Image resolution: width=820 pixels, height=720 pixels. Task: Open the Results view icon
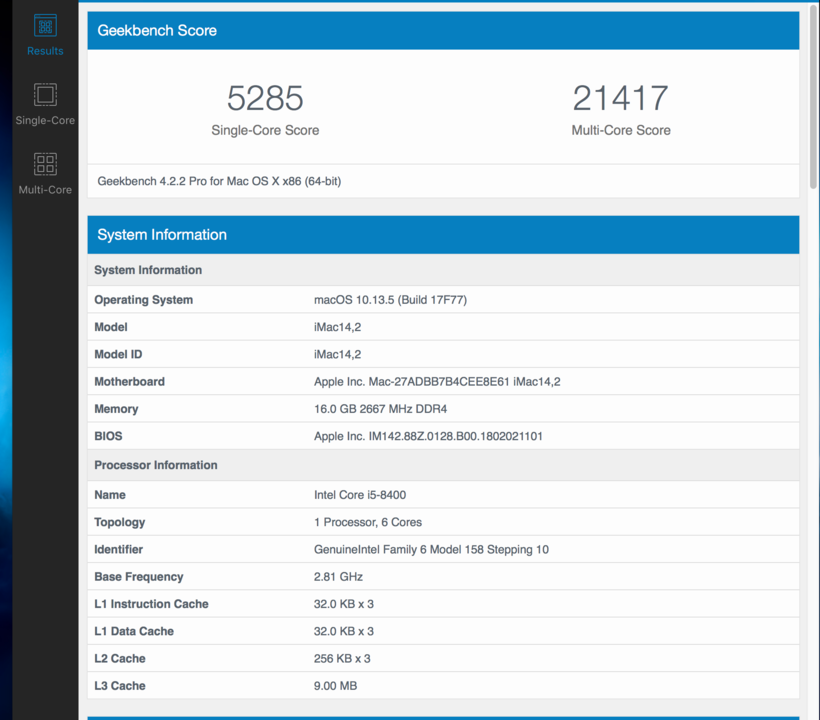(x=45, y=25)
